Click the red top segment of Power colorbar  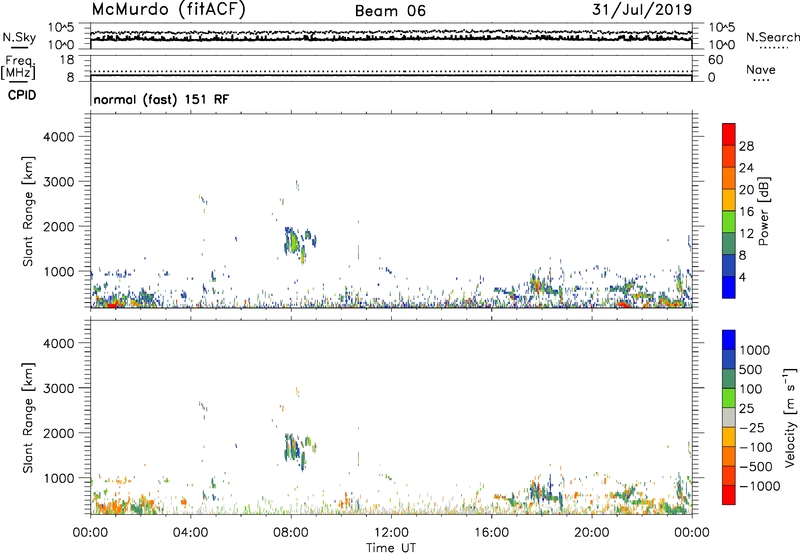729,134
